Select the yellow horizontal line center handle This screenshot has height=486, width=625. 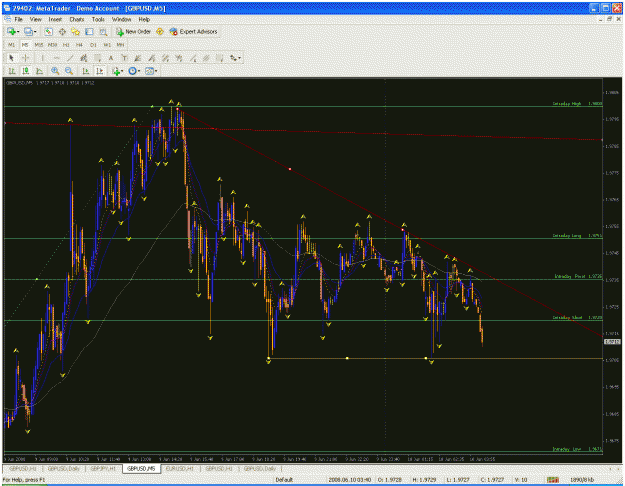pos(347,358)
